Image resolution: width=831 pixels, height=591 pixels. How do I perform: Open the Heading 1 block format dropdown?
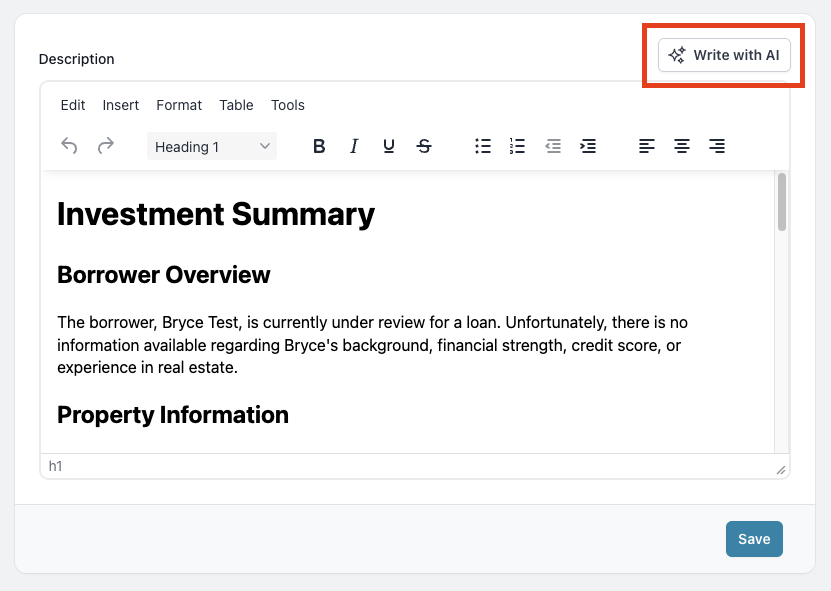click(212, 146)
